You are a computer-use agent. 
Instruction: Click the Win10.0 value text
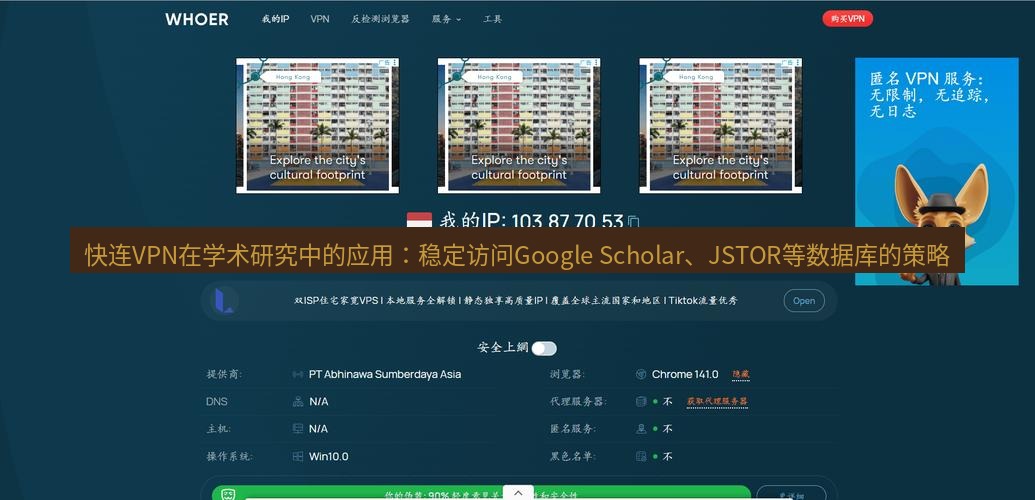tap(329, 456)
